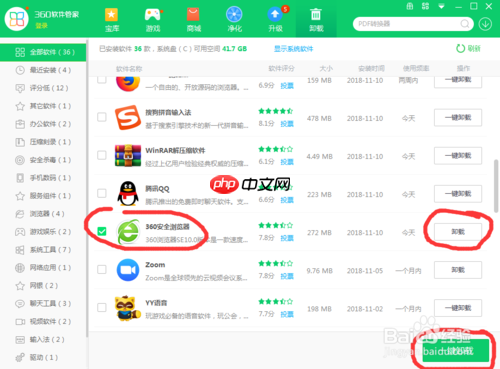The width and height of the screenshot is (500, 369).
Task: Click 一键卸载 for YY语音
Action: 458,308
